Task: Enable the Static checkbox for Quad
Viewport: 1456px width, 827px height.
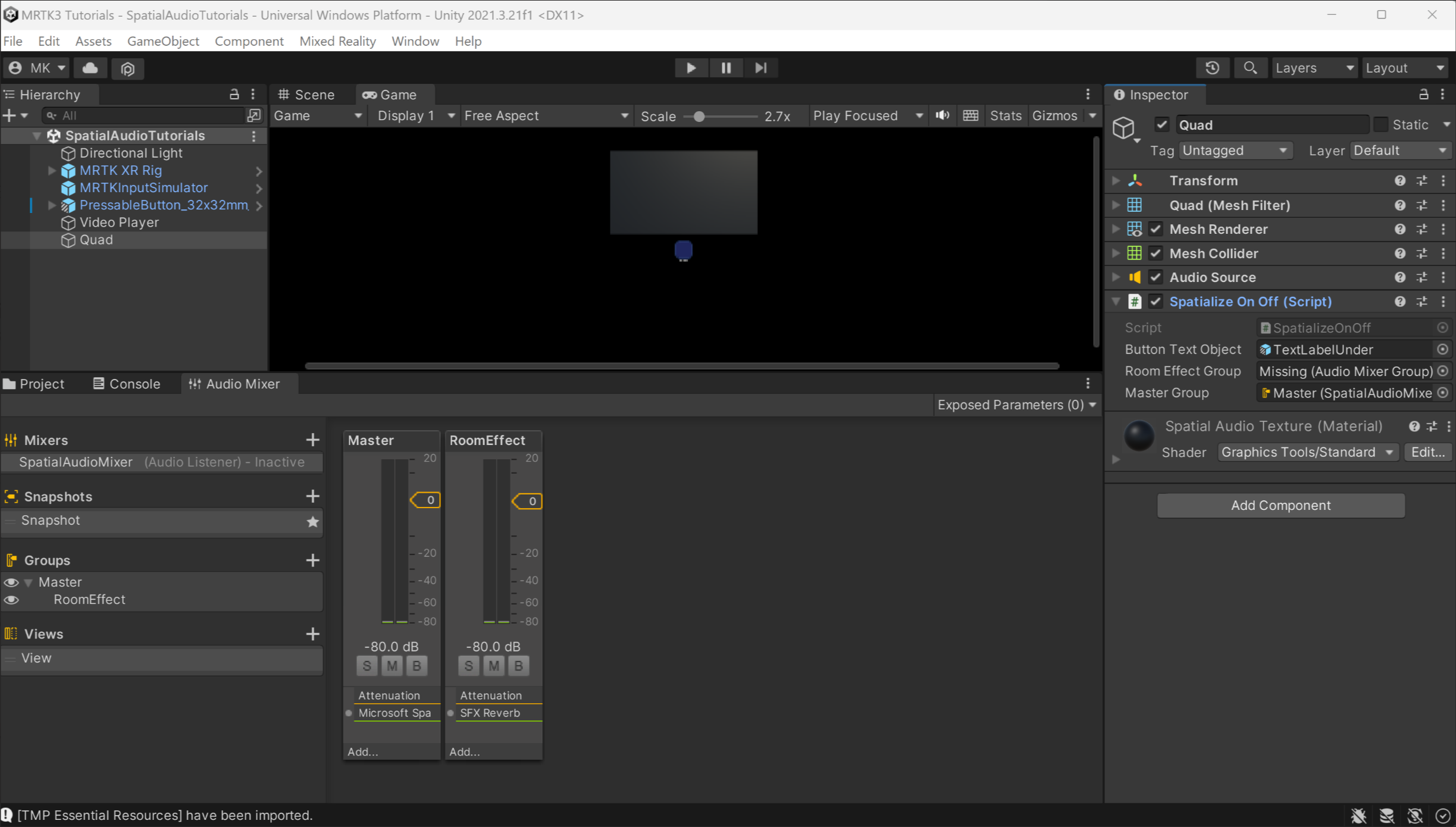Action: (x=1381, y=124)
